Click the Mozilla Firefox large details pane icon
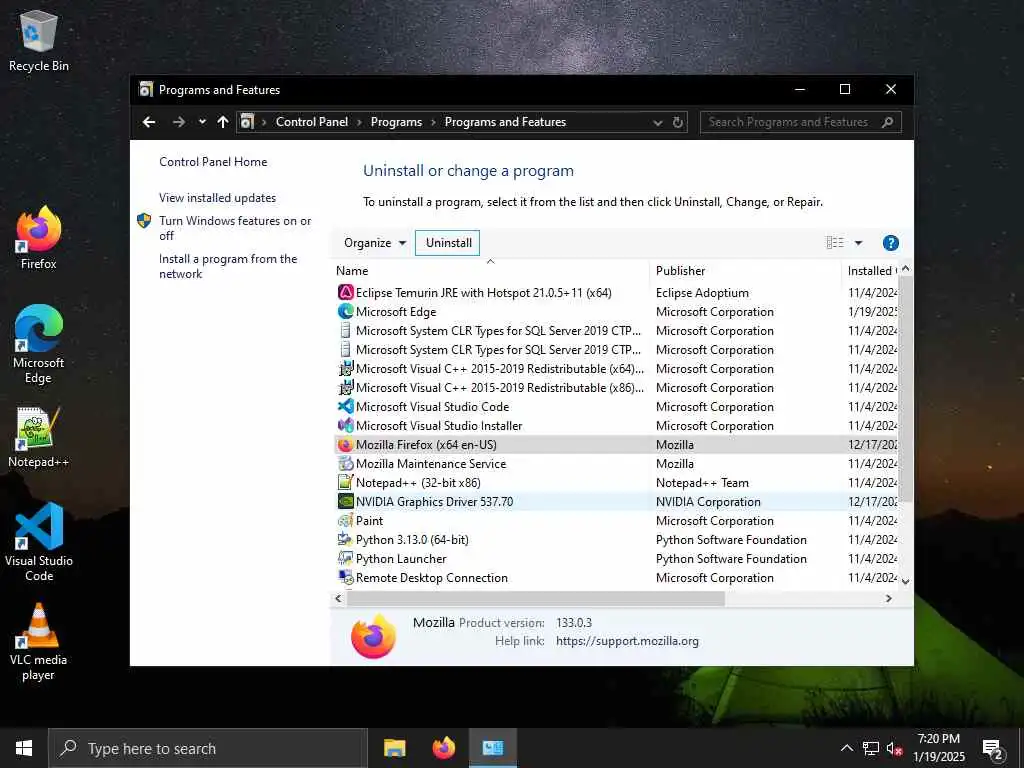The width and height of the screenshot is (1024, 768). pos(373,636)
